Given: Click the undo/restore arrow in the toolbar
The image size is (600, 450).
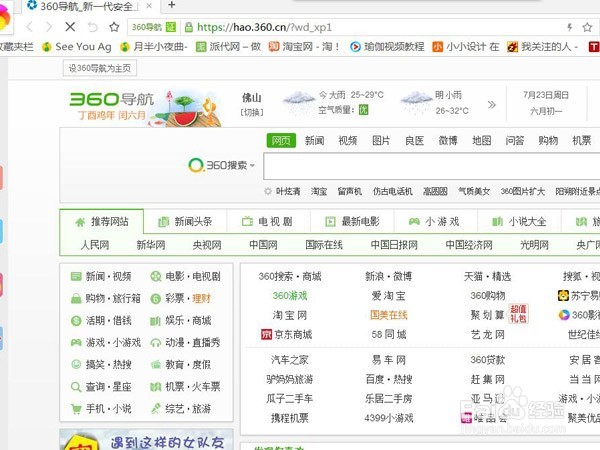Looking at the screenshot, I should point(92,27).
